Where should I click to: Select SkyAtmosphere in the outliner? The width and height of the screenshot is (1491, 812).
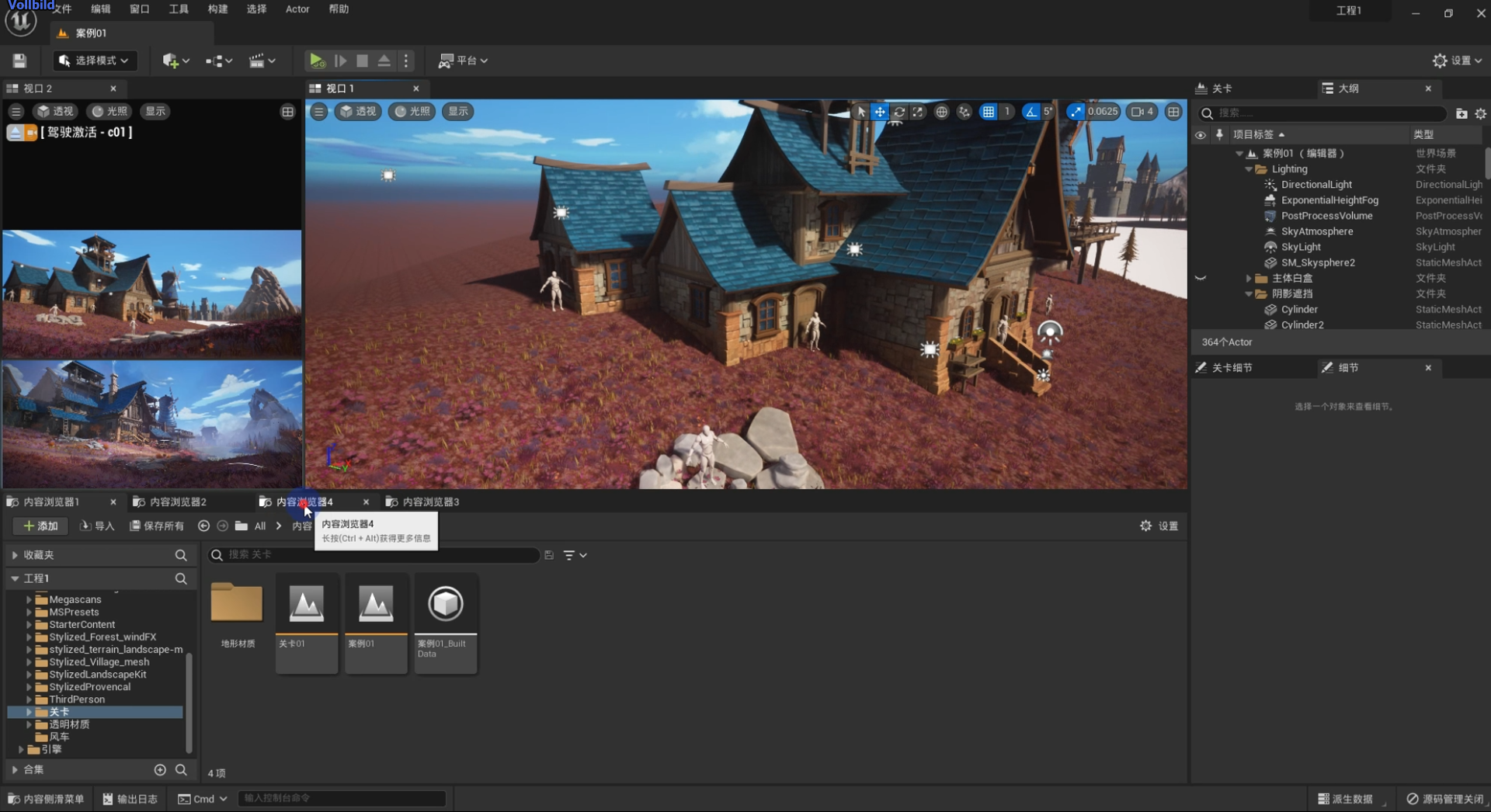coord(1317,231)
